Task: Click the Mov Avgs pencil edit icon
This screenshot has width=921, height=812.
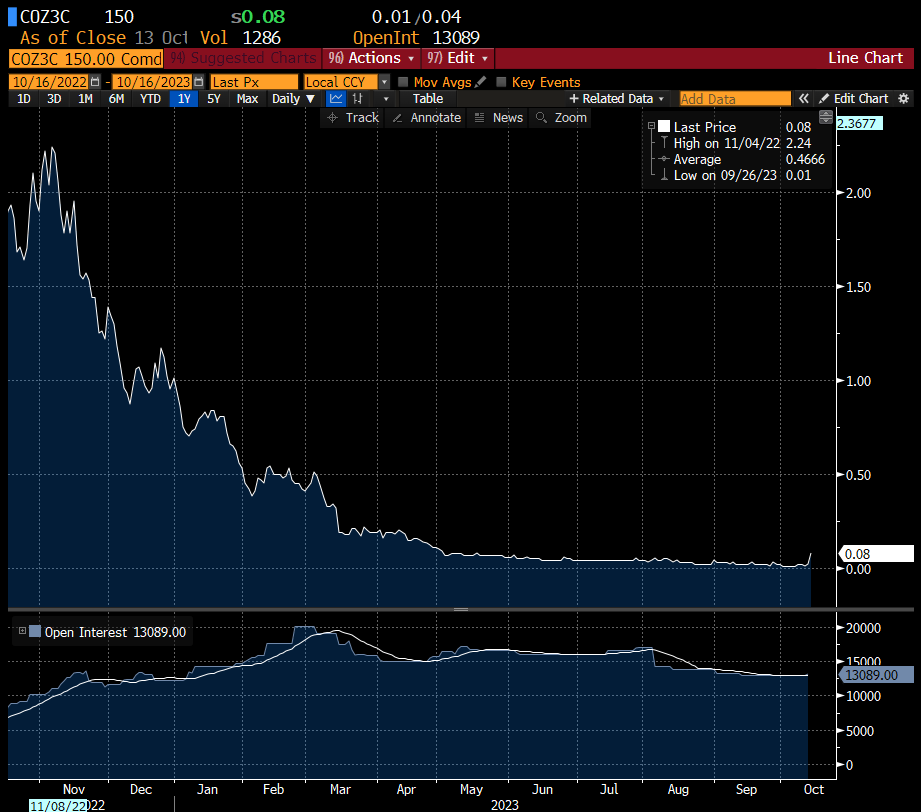Action: pyautogui.click(x=481, y=82)
